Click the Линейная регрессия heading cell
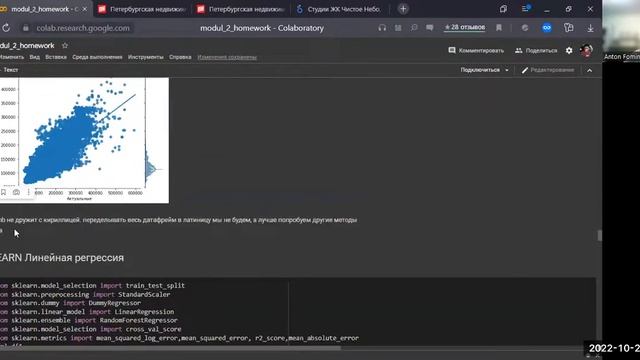640x360 pixels. (x=62, y=258)
